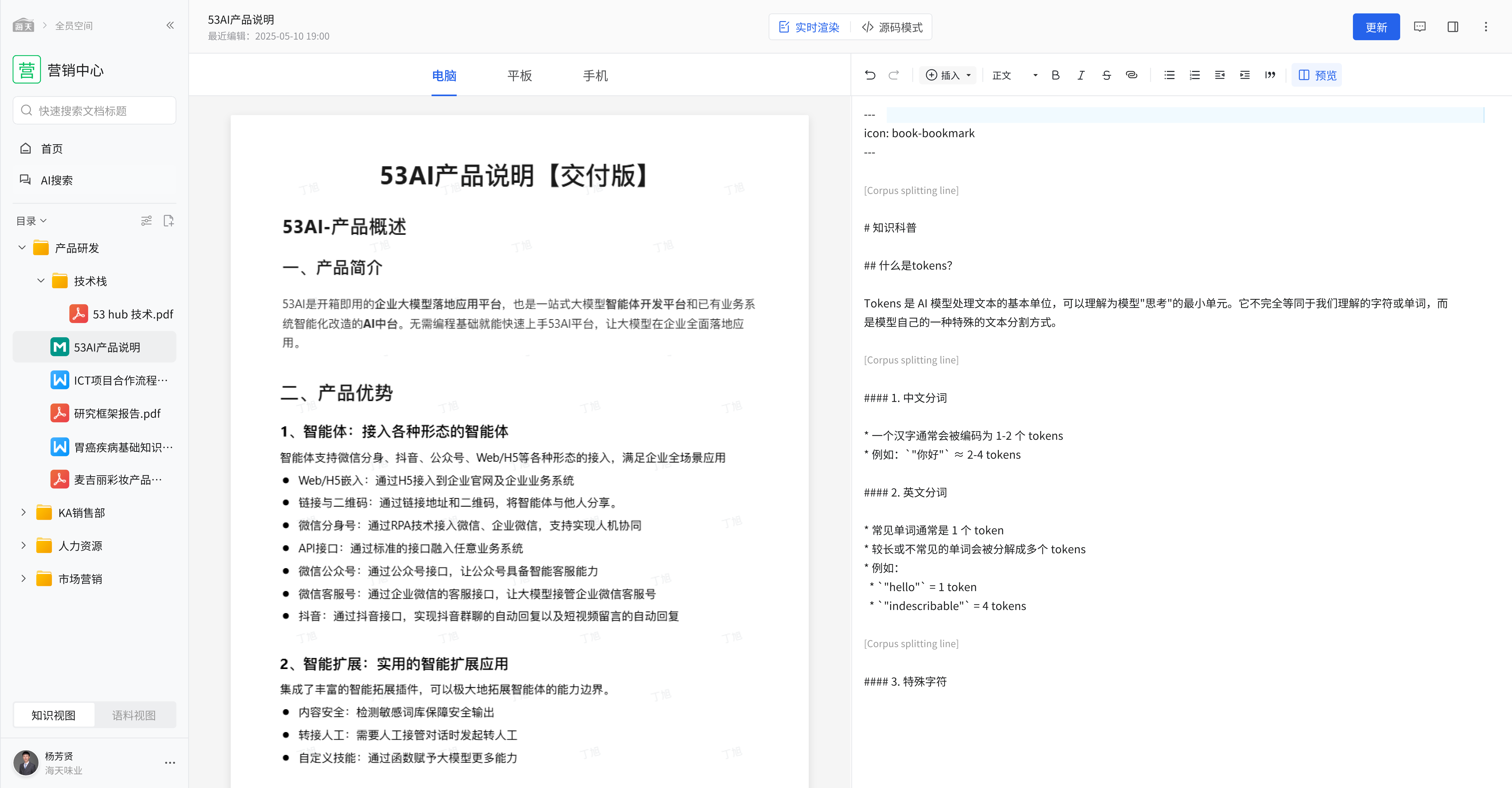The width and height of the screenshot is (1512, 788).
Task: Open the 插入 insert dropdown
Action: (x=948, y=75)
